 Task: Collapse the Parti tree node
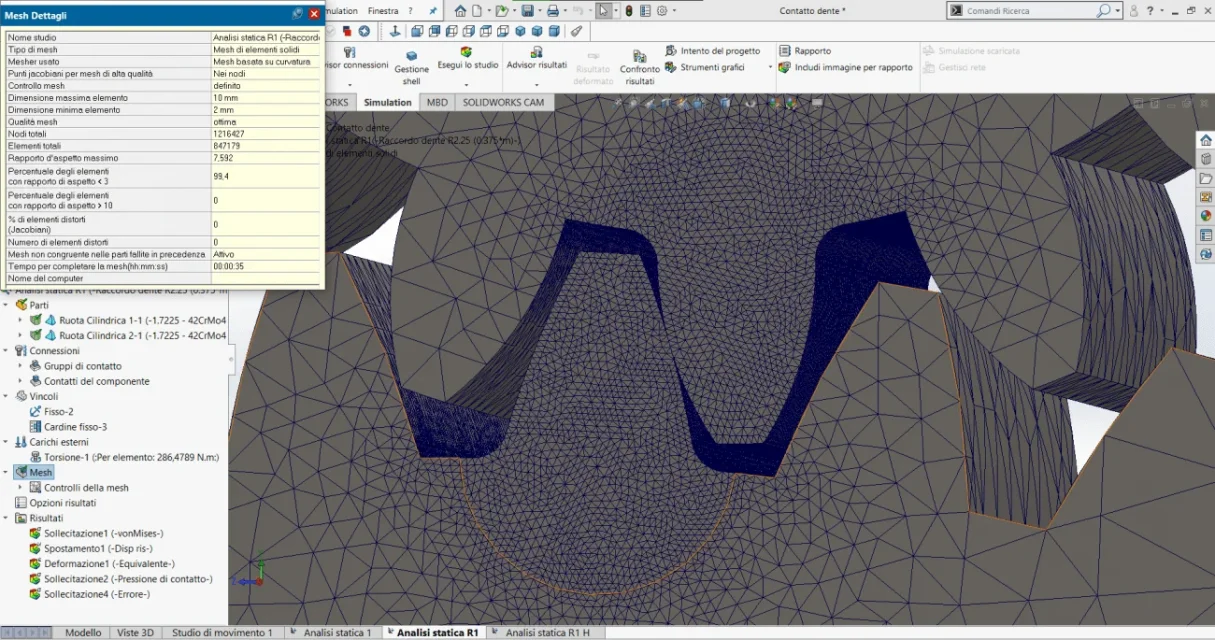[x=6, y=305]
